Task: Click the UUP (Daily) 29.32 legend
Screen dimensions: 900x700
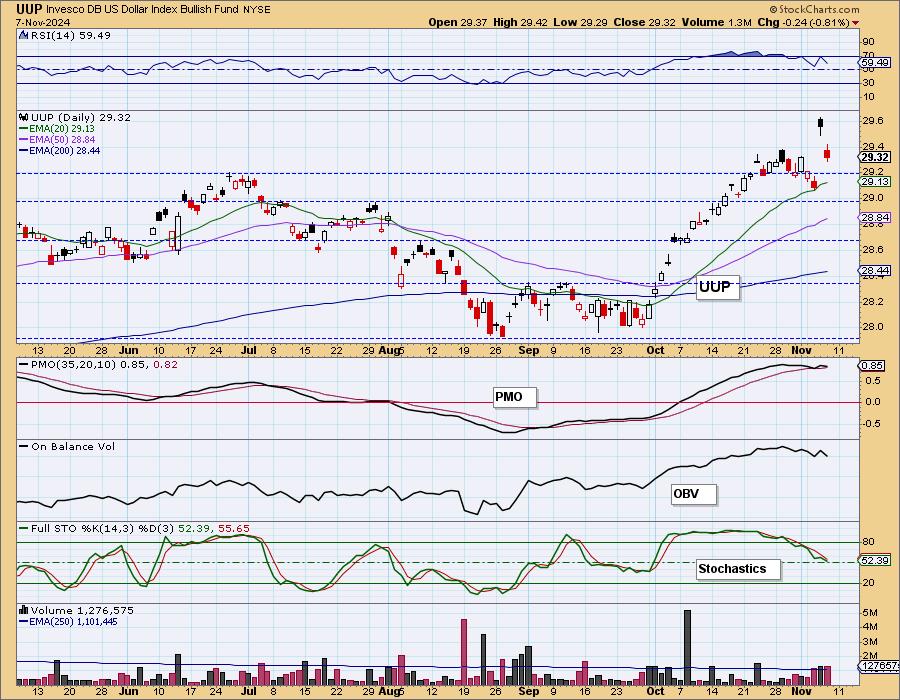Action: tap(81, 117)
